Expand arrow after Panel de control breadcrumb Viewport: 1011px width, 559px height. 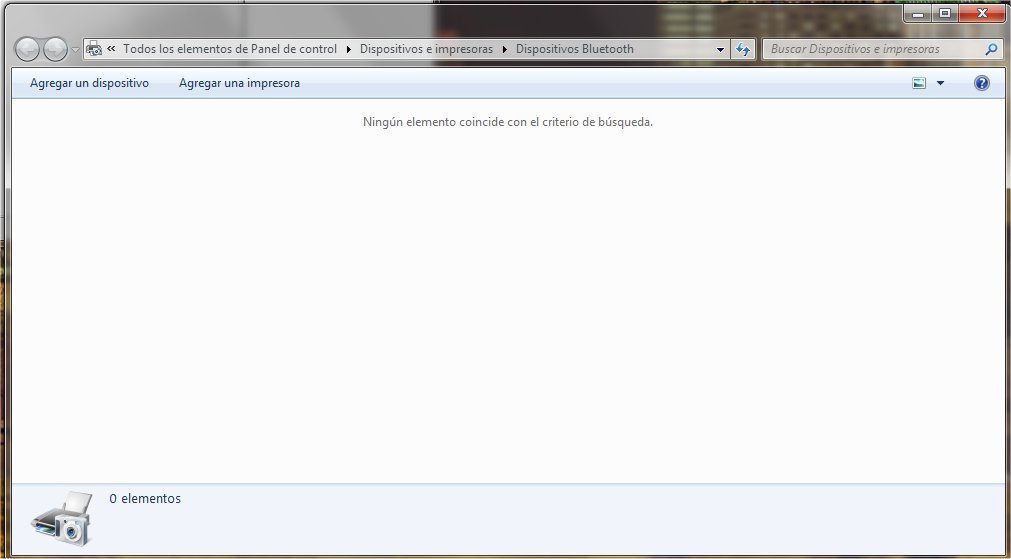[348, 49]
